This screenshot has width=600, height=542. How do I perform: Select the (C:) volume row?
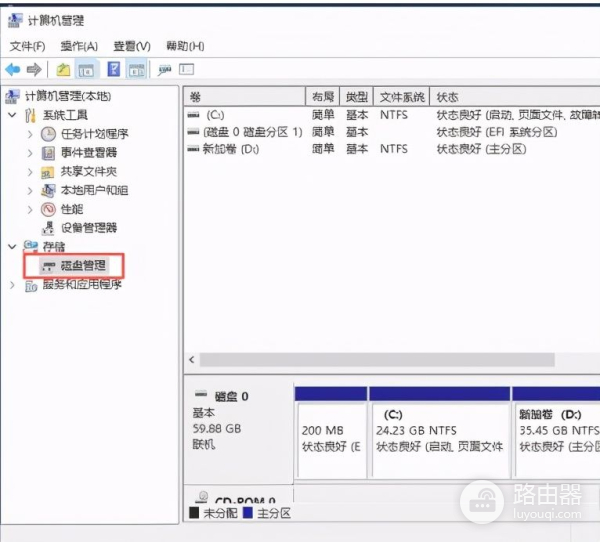click(392, 115)
